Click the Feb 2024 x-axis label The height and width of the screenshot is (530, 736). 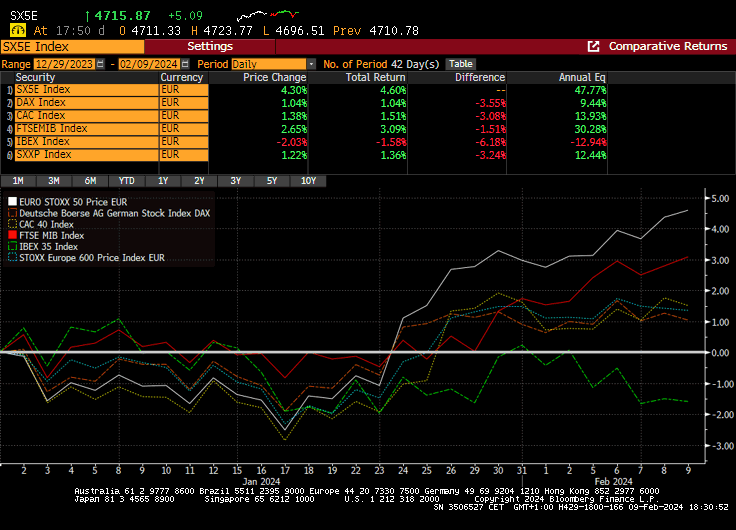613,482
